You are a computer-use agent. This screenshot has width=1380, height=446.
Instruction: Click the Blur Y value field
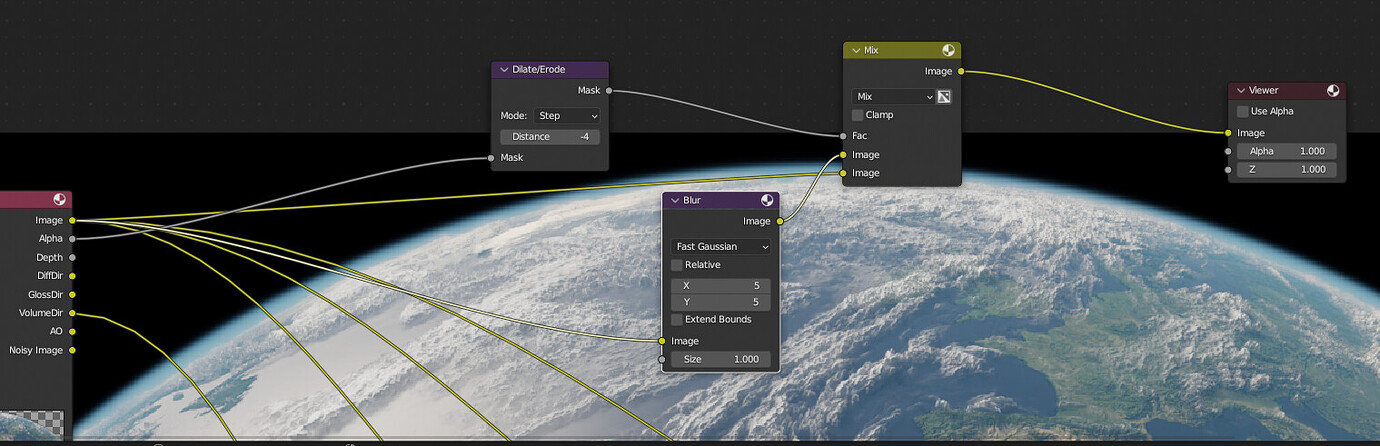click(x=721, y=301)
